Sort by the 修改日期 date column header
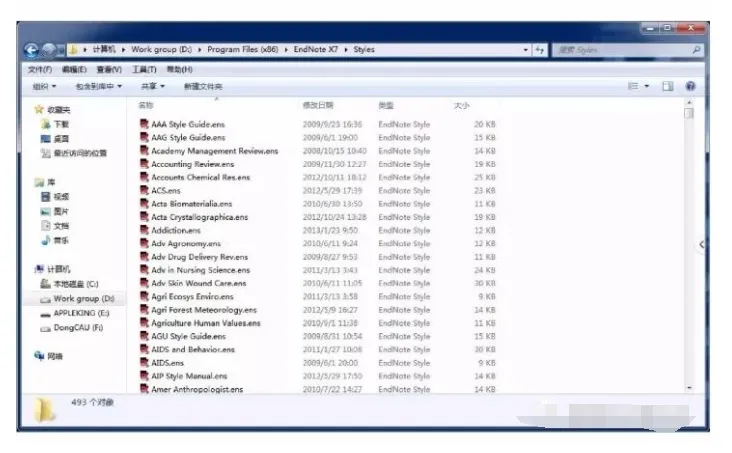The width and height of the screenshot is (732, 453). [318, 105]
